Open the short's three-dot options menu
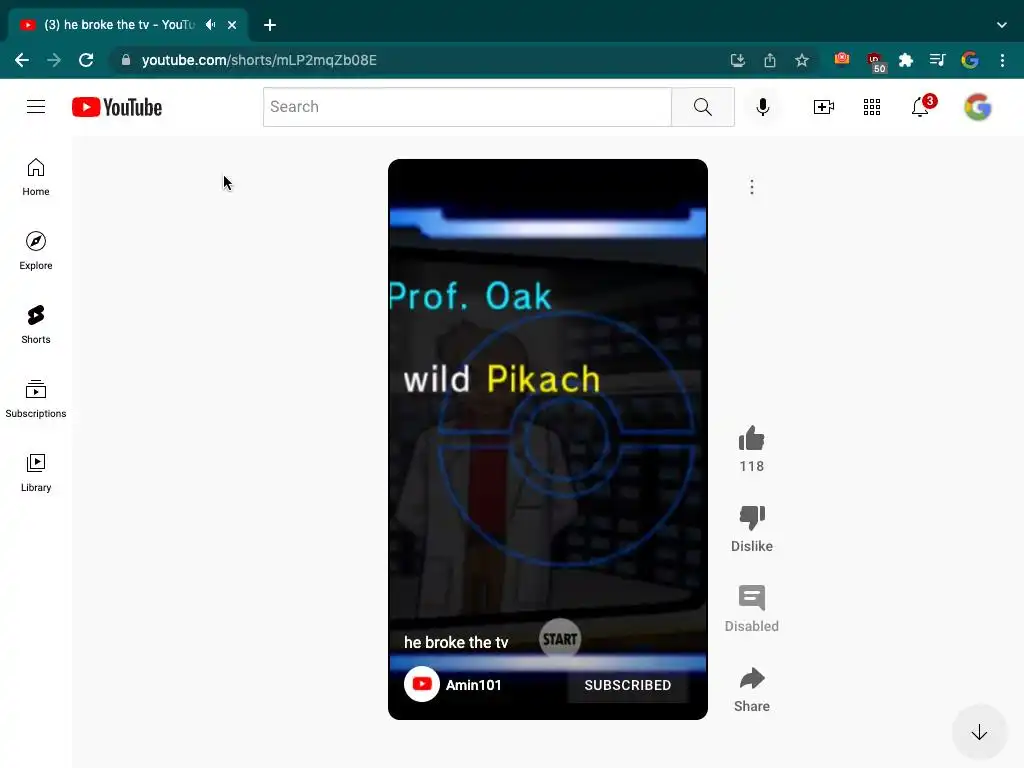 (752, 187)
